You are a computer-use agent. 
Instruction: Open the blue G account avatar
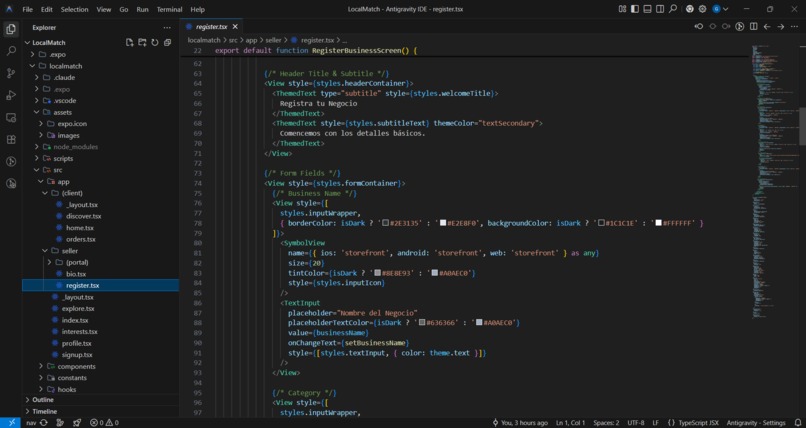(716, 9)
